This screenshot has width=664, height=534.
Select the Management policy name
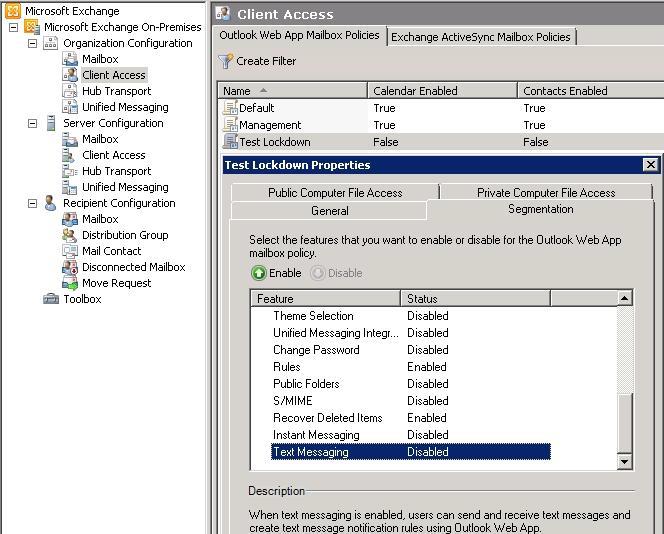tap(270, 125)
